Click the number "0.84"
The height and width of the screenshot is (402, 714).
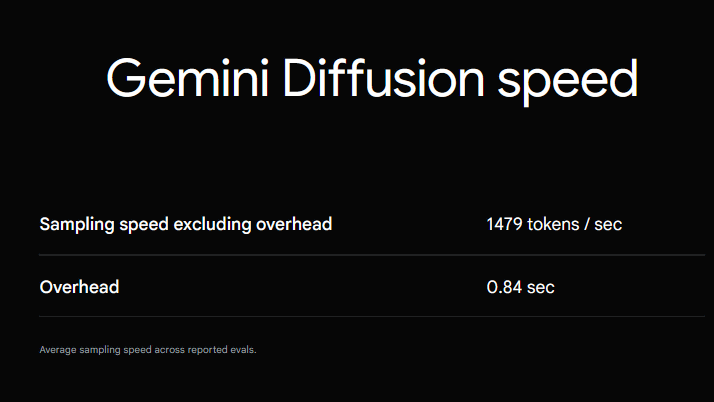[504, 287]
